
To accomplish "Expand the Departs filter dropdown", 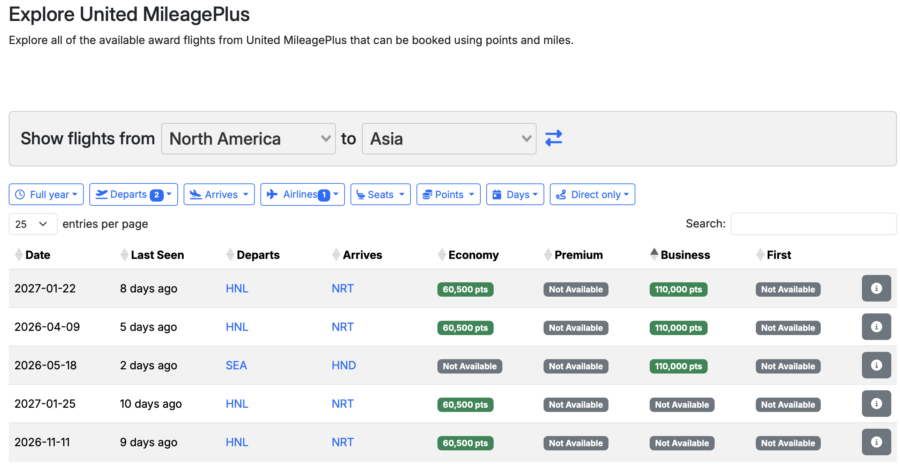I will click(133, 195).
